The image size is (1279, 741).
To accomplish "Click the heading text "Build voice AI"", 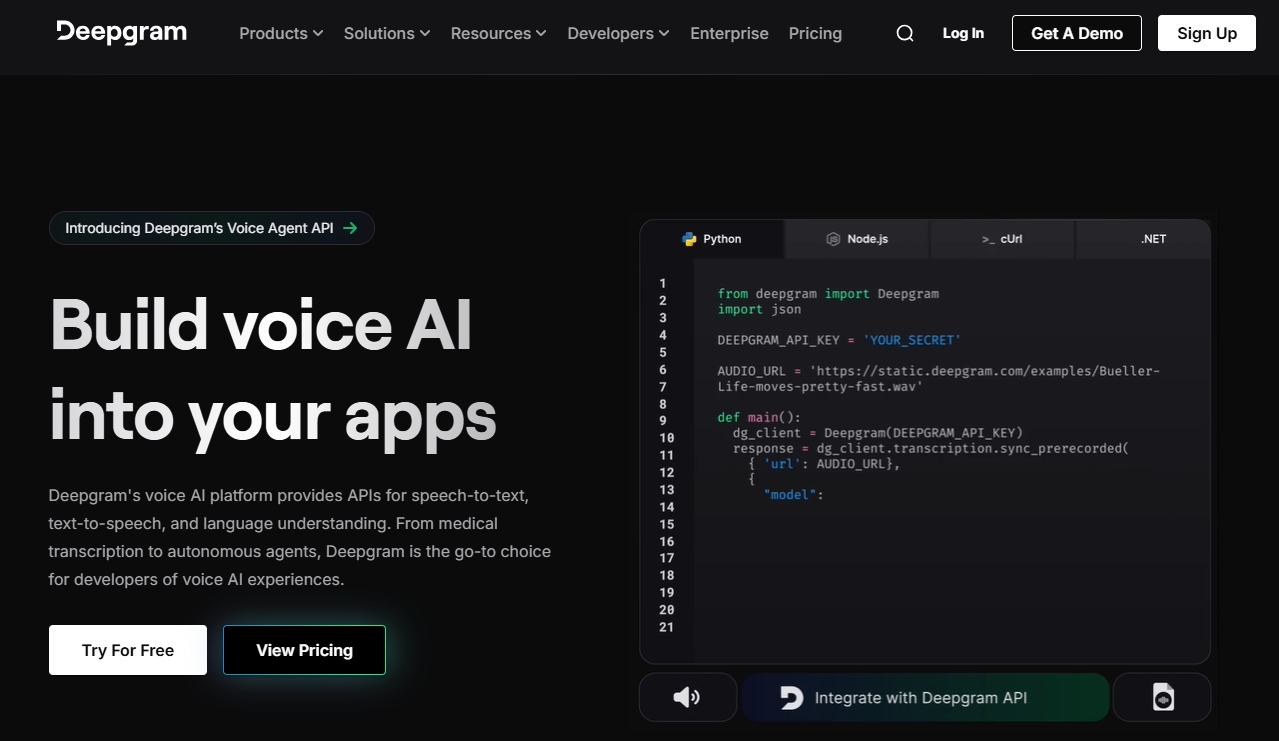I will pyautogui.click(x=261, y=324).
